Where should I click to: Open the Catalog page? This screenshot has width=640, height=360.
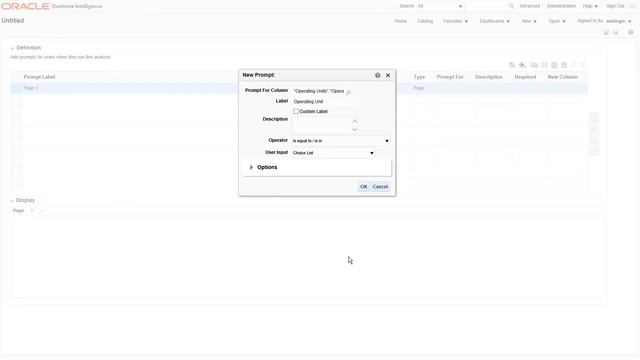pos(425,21)
